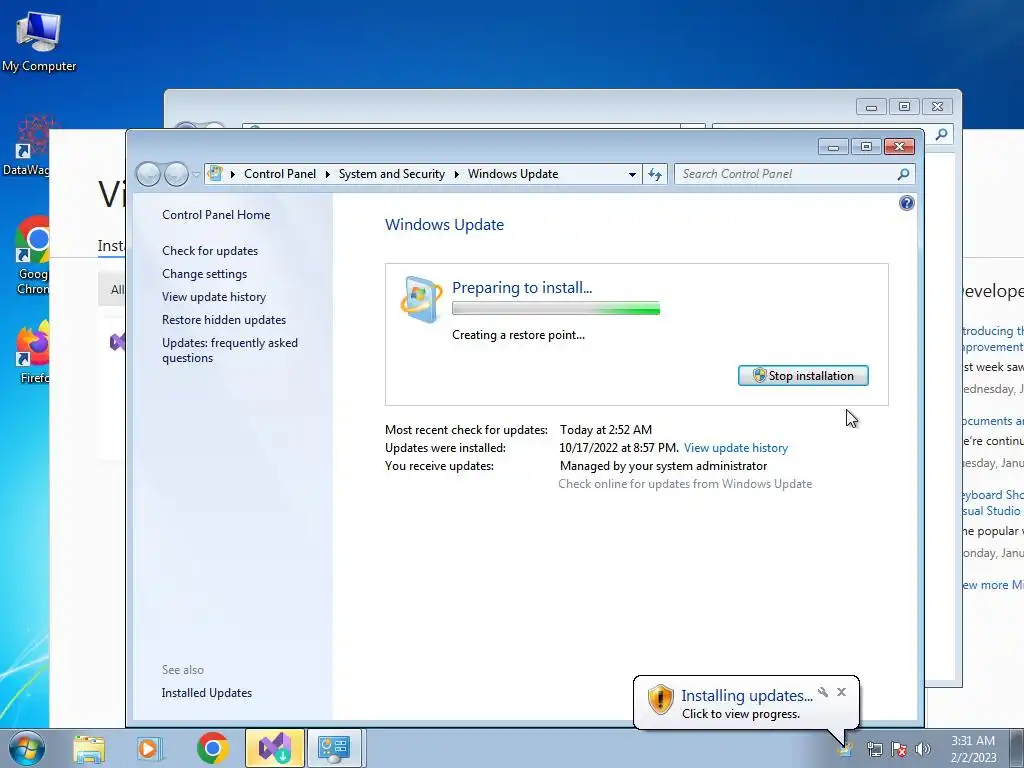This screenshot has height=768, width=1024.
Task: Click the network tray icon
Action: [874, 749]
